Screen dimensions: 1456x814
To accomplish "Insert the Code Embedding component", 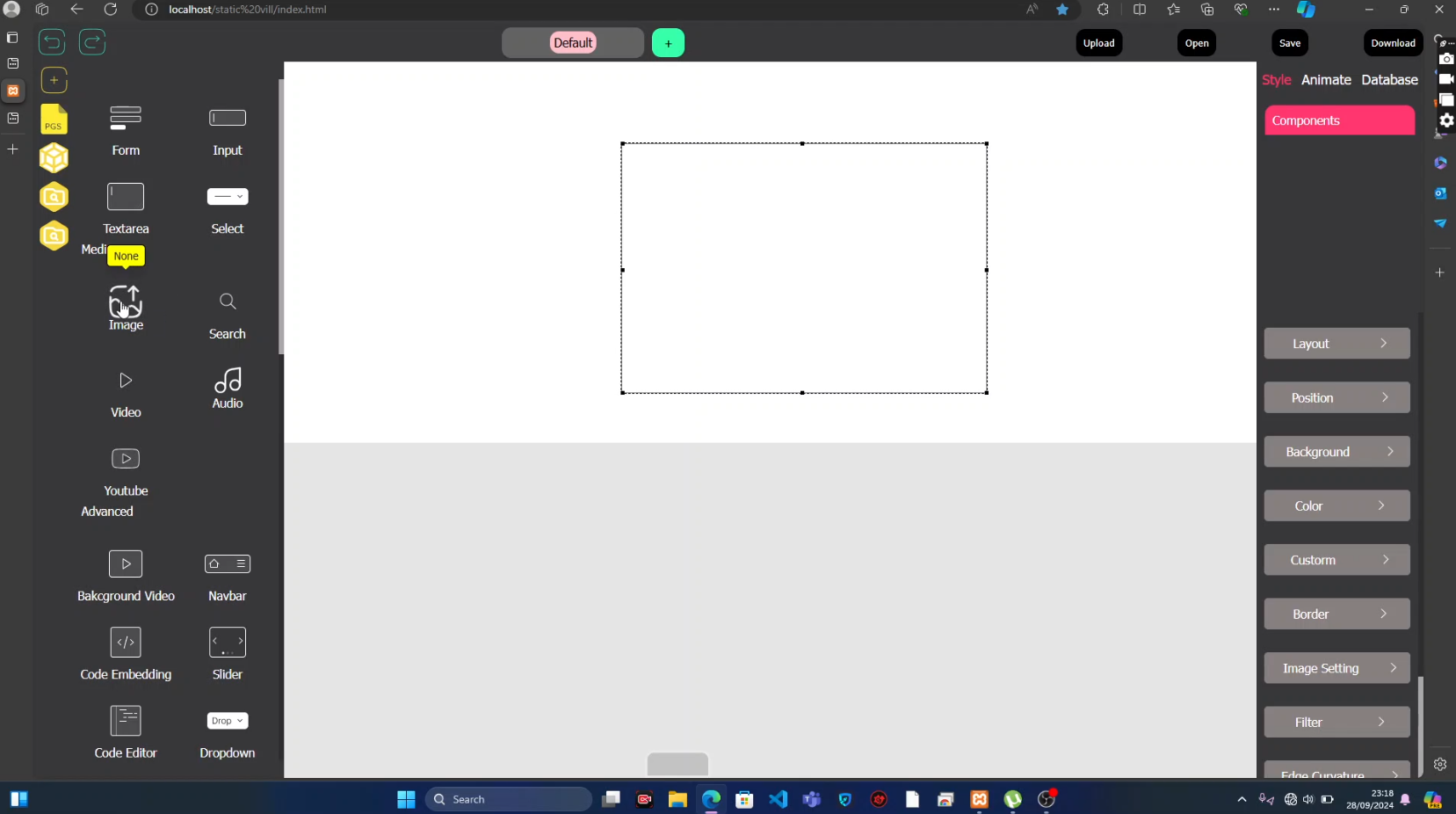I will tap(126, 655).
